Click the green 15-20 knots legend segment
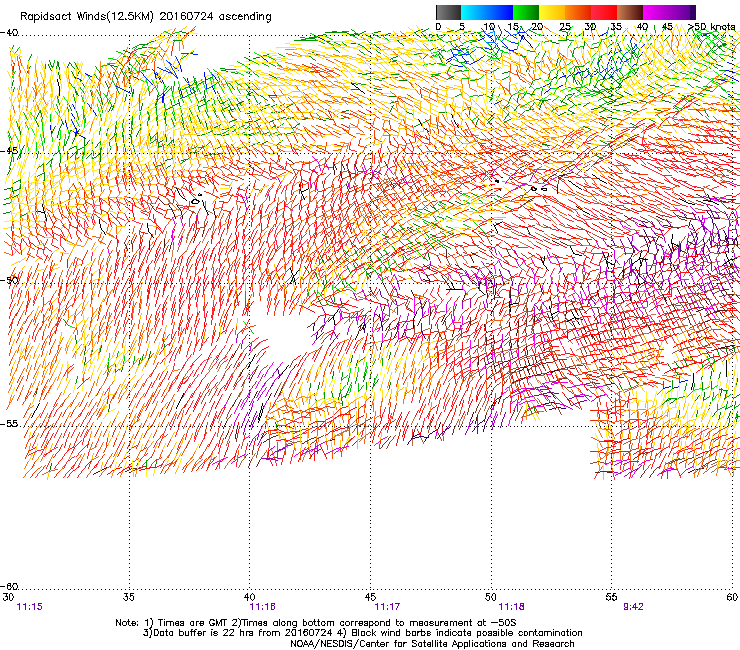The width and height of the screenshot is (740, 650). click(x=526, y=12)
